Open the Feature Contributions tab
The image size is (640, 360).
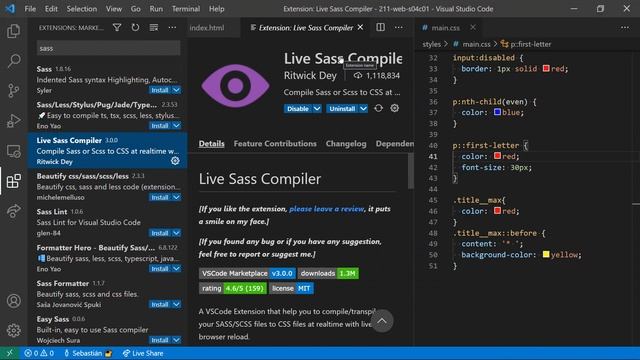coord(275,144)
